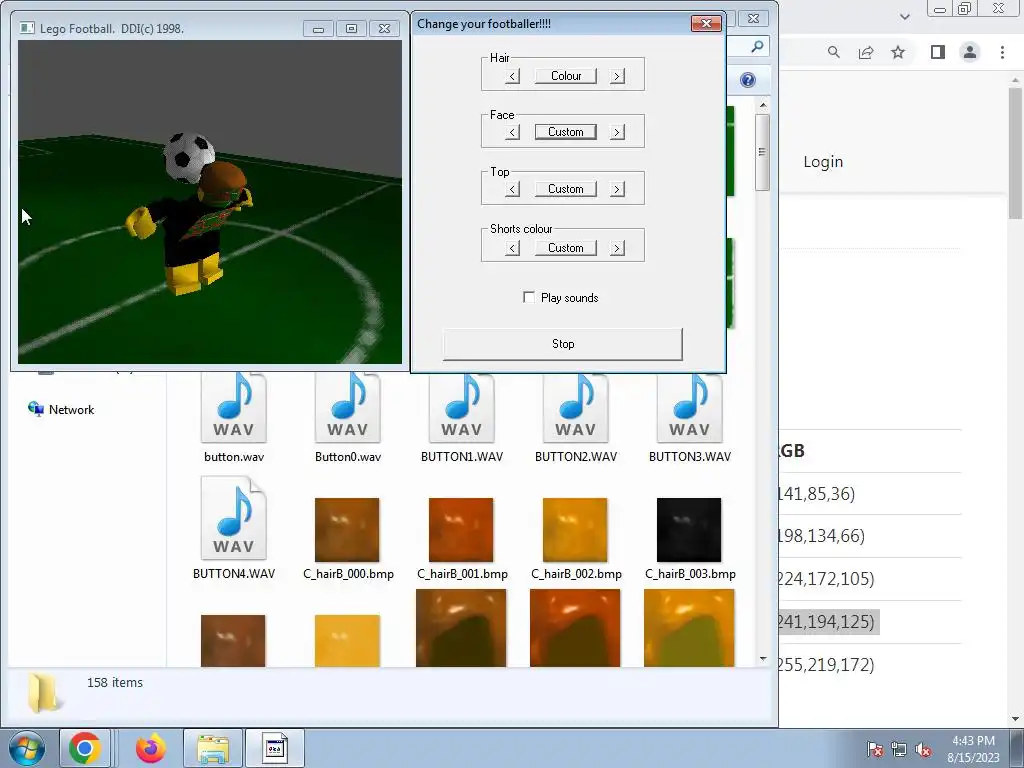
Task: Open File Explorer from the taskbar
Action: tap(213, 748)
